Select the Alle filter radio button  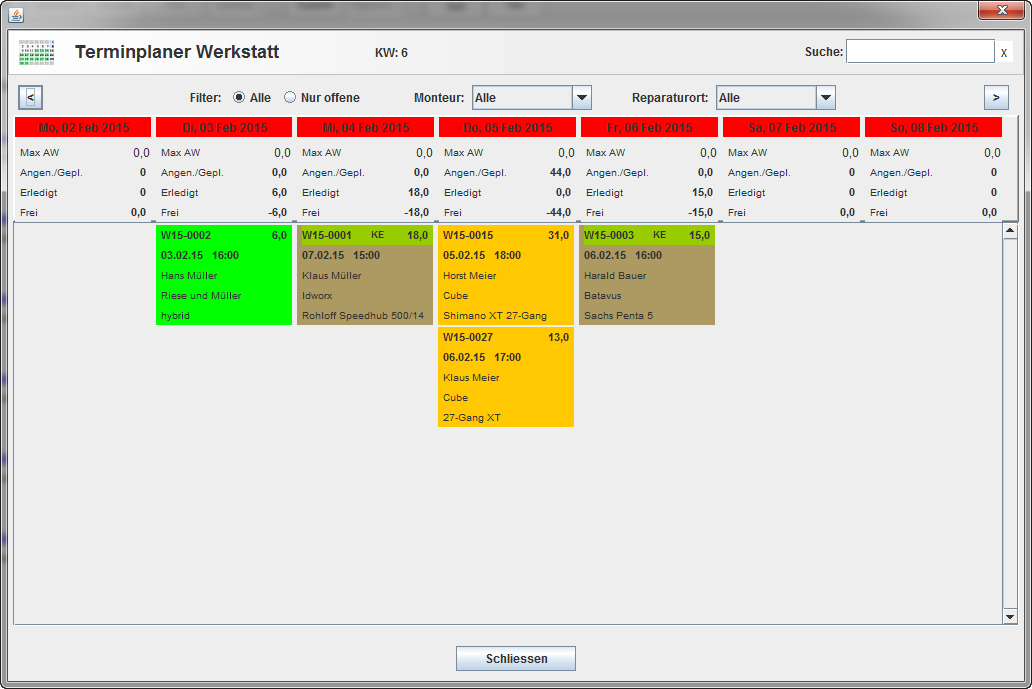tap(239, 98)
